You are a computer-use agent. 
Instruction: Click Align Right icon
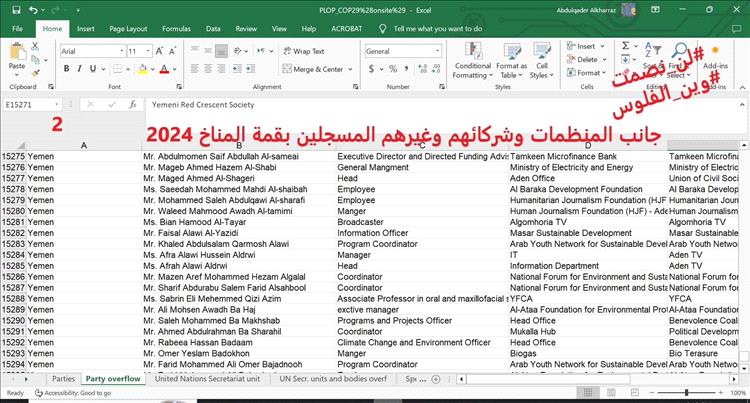tap(221, 69)
